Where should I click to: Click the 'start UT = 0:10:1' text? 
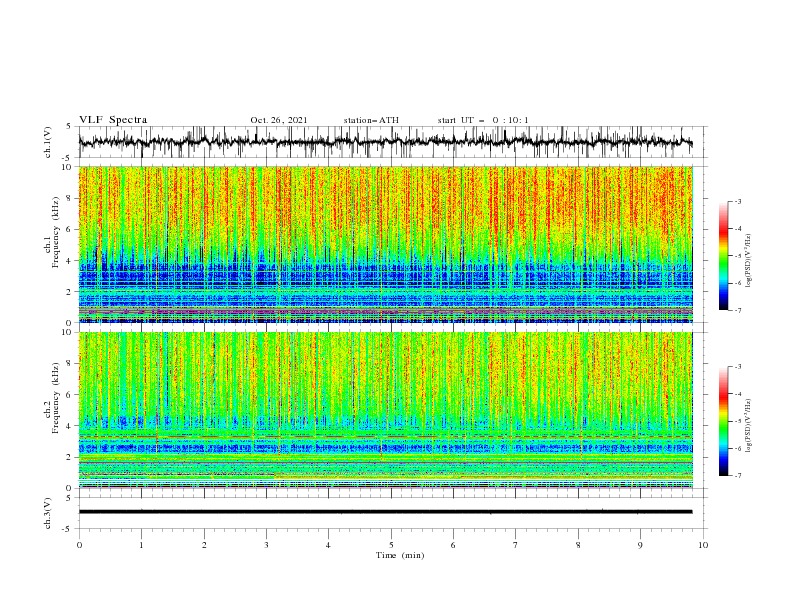(x=483, y=120)
